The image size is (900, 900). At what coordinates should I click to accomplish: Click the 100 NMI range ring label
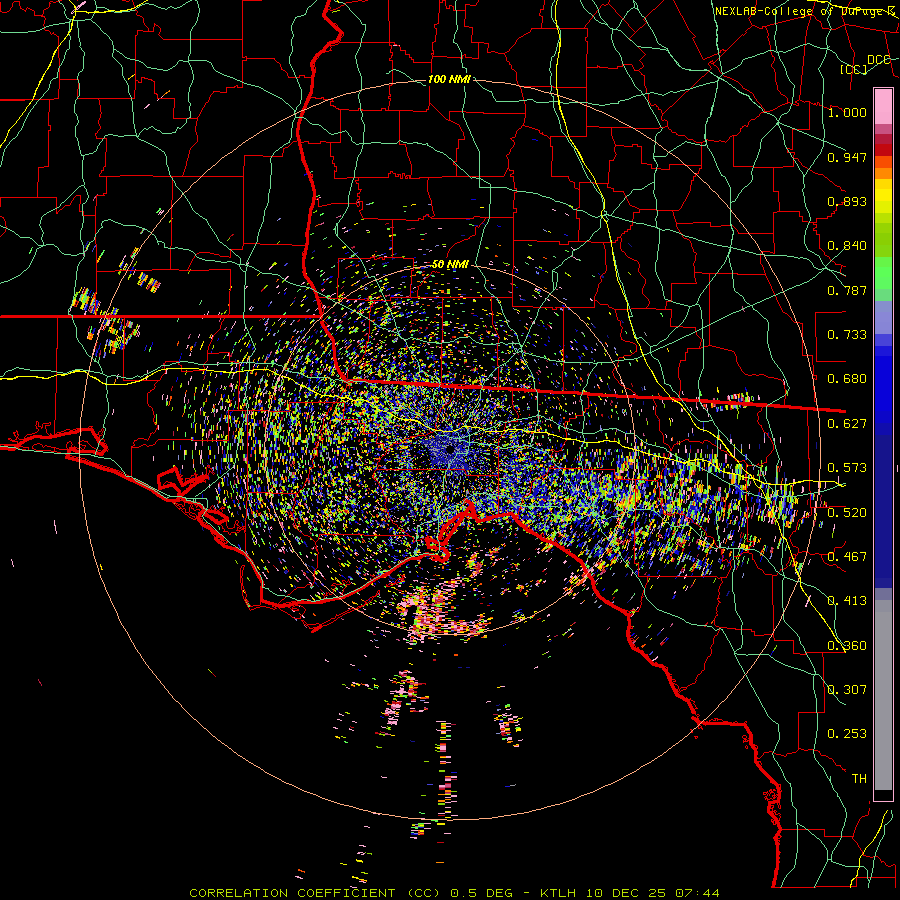pos(449,79)
